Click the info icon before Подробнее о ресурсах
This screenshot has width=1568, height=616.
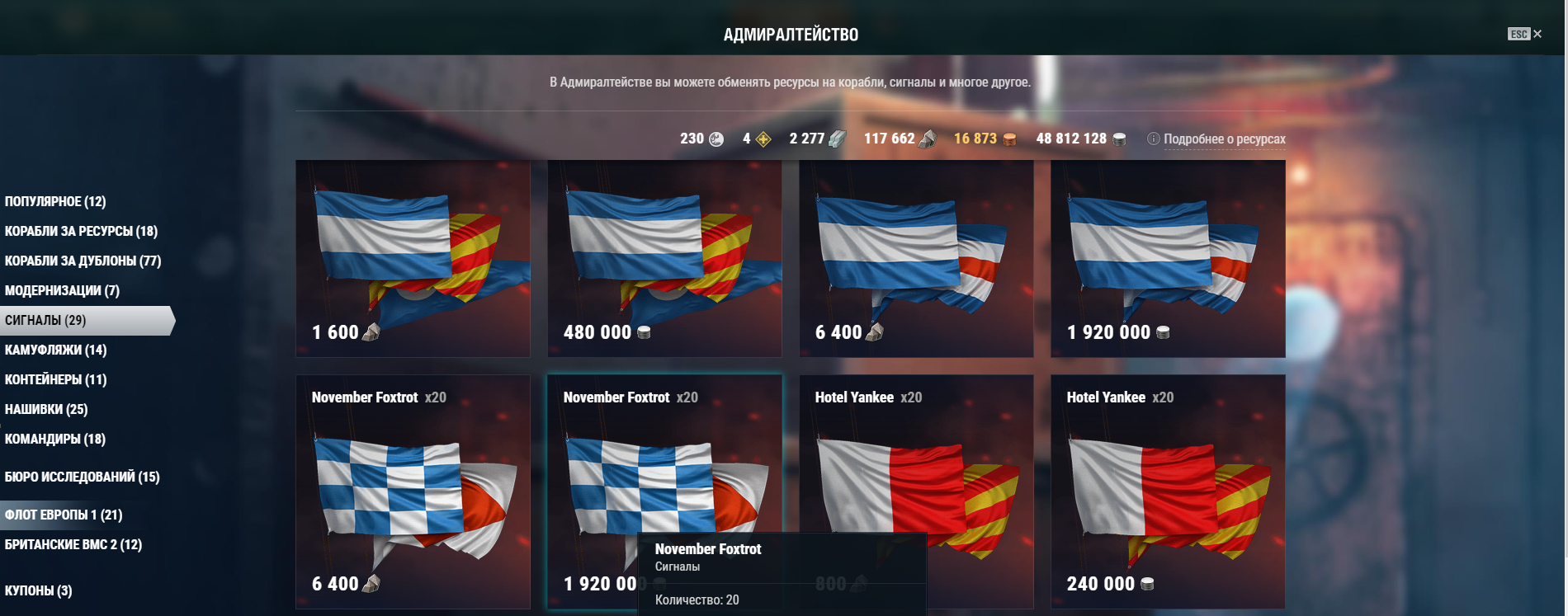(x=1154, y=139)
